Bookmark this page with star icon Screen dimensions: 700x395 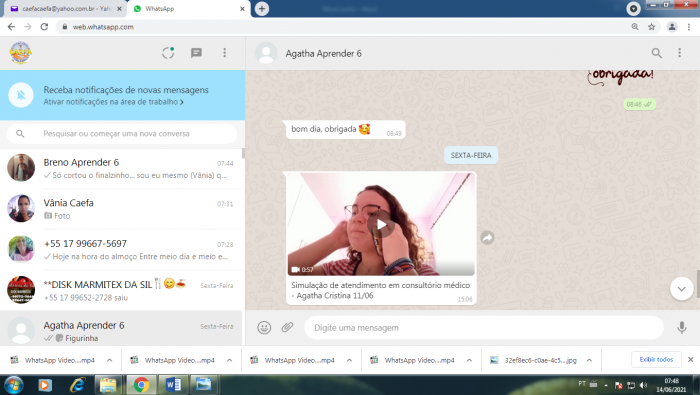pyautogui.click(x=651, y=27)
